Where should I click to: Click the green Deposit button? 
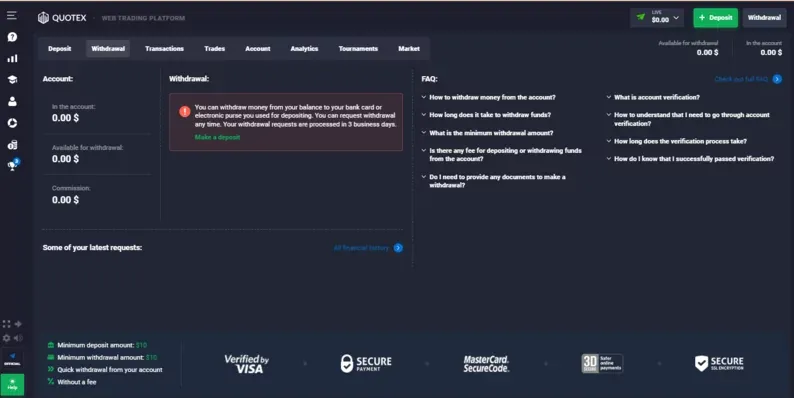716,18
